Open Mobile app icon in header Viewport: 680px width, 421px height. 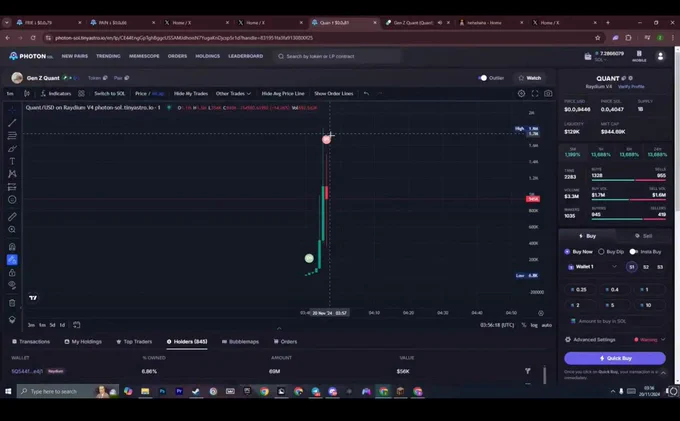639,56
